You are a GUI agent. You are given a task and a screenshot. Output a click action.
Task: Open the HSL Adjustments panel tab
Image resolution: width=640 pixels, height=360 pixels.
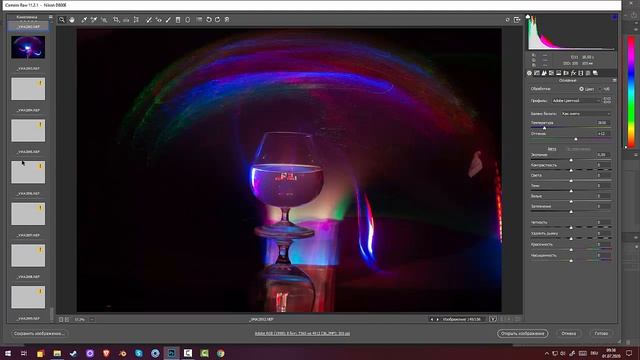tap(551, 73)
